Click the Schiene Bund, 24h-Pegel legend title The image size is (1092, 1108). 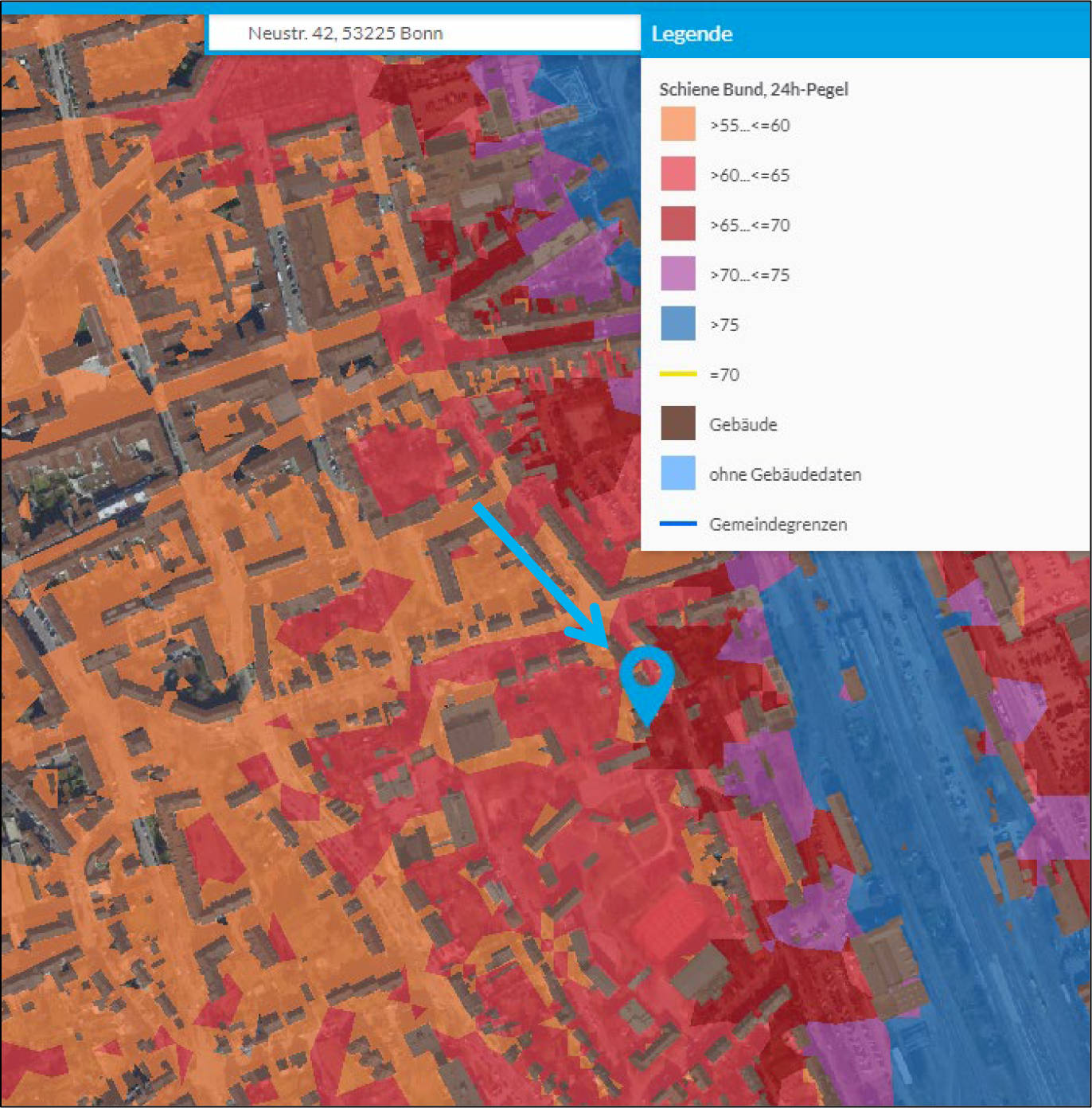tap(753, 89)
